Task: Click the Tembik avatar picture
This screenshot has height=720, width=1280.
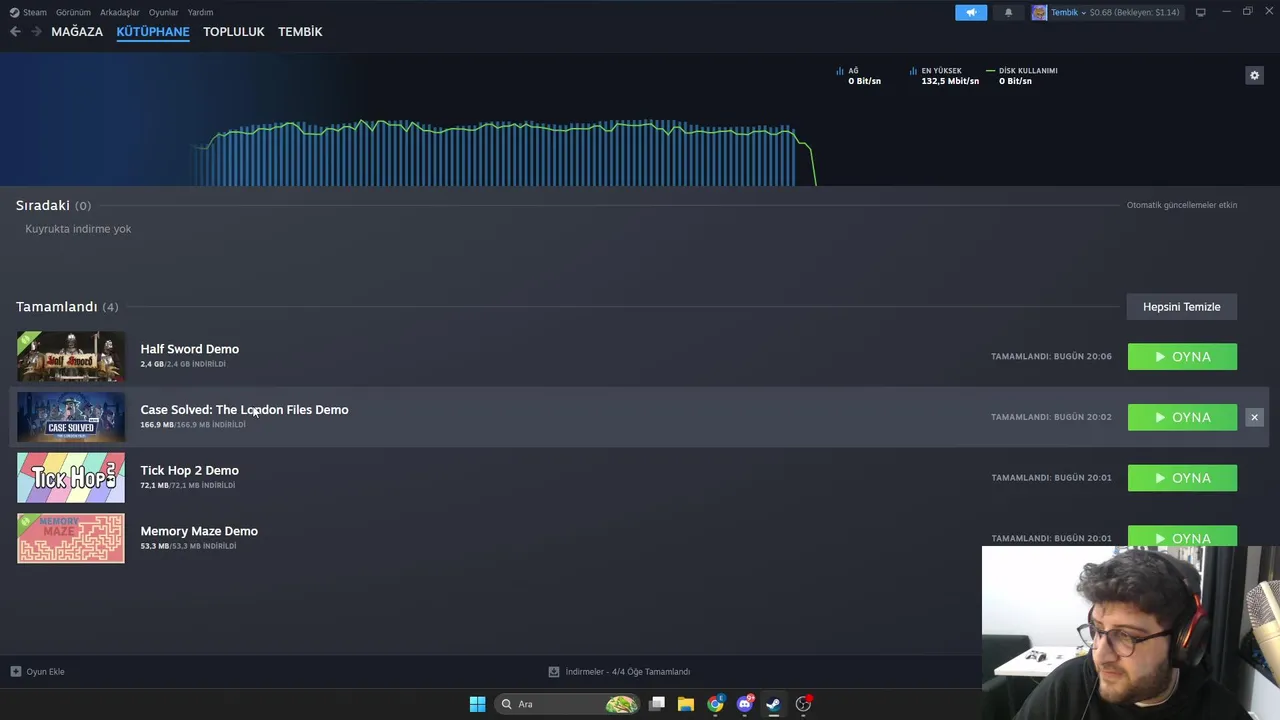Action: (1039, 12)
